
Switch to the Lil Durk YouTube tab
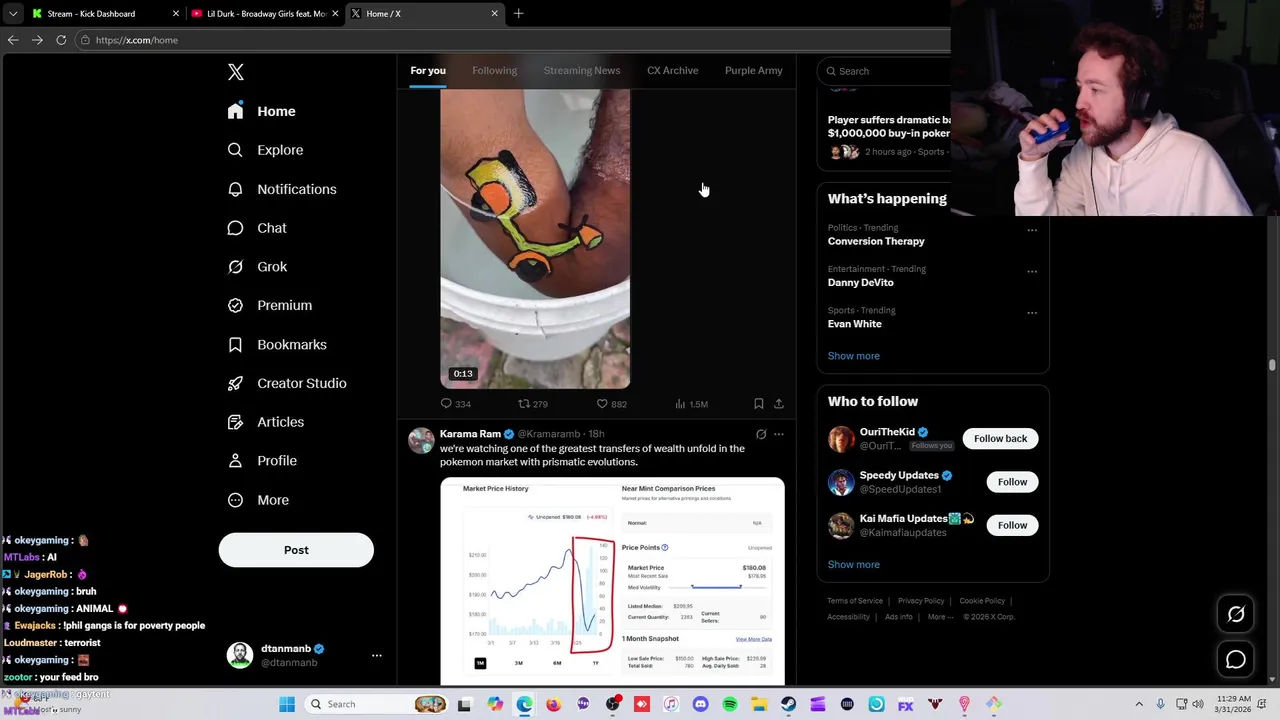265,14
